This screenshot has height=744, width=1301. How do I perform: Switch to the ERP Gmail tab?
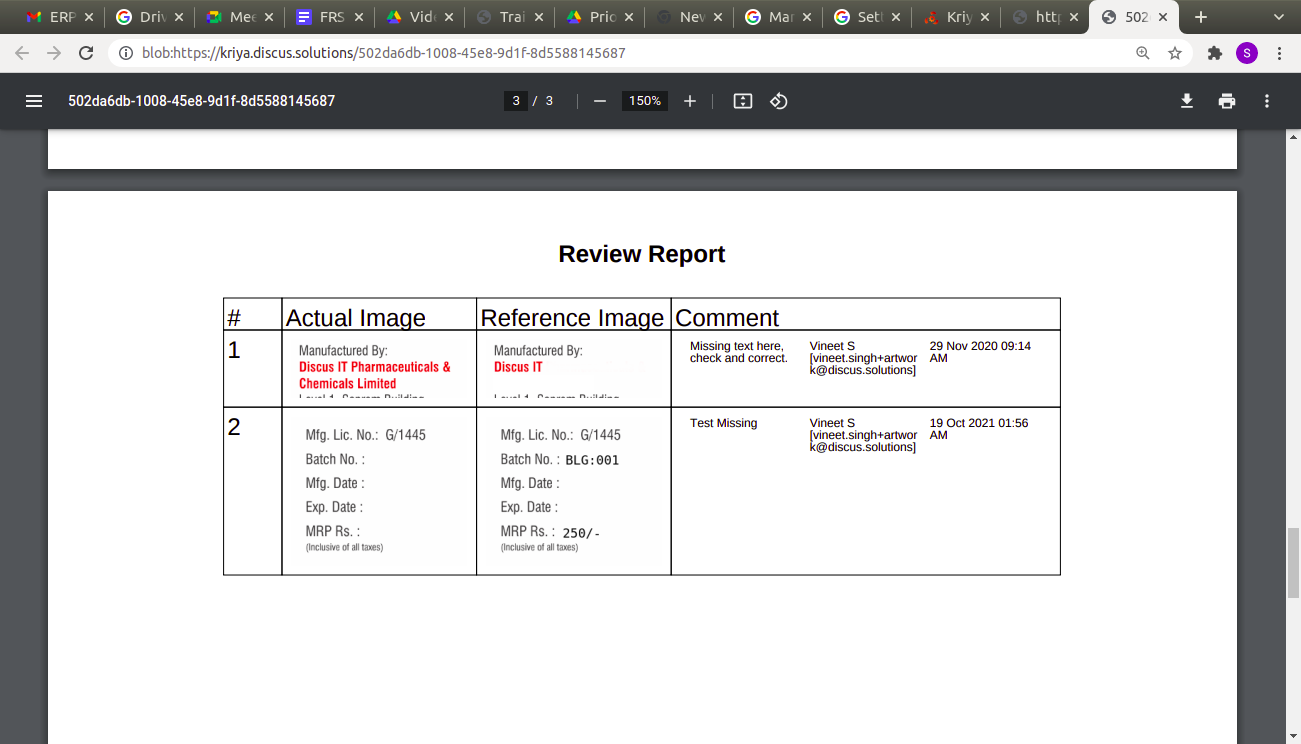coord(60,17)
